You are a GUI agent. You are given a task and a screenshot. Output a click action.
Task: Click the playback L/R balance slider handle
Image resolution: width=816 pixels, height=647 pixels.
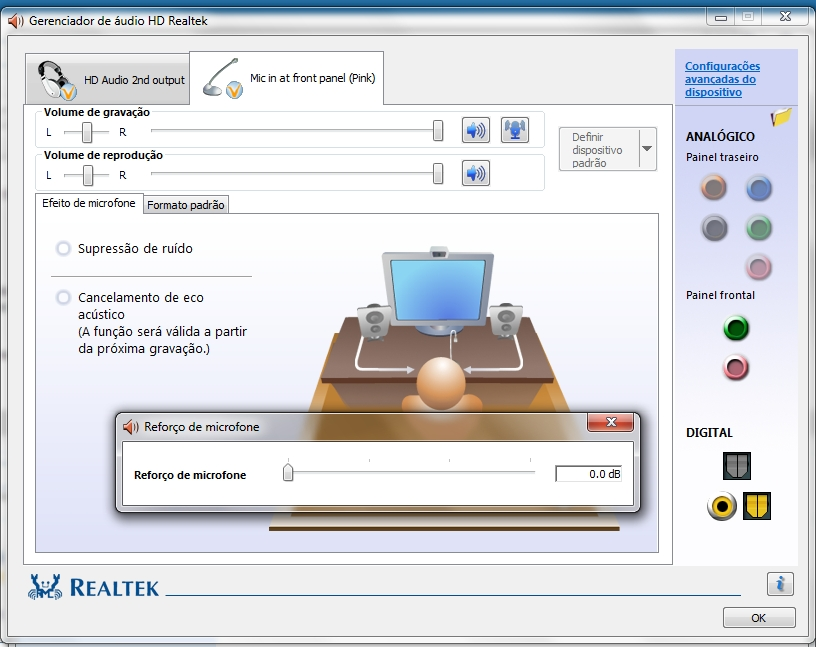pos(88,175)
